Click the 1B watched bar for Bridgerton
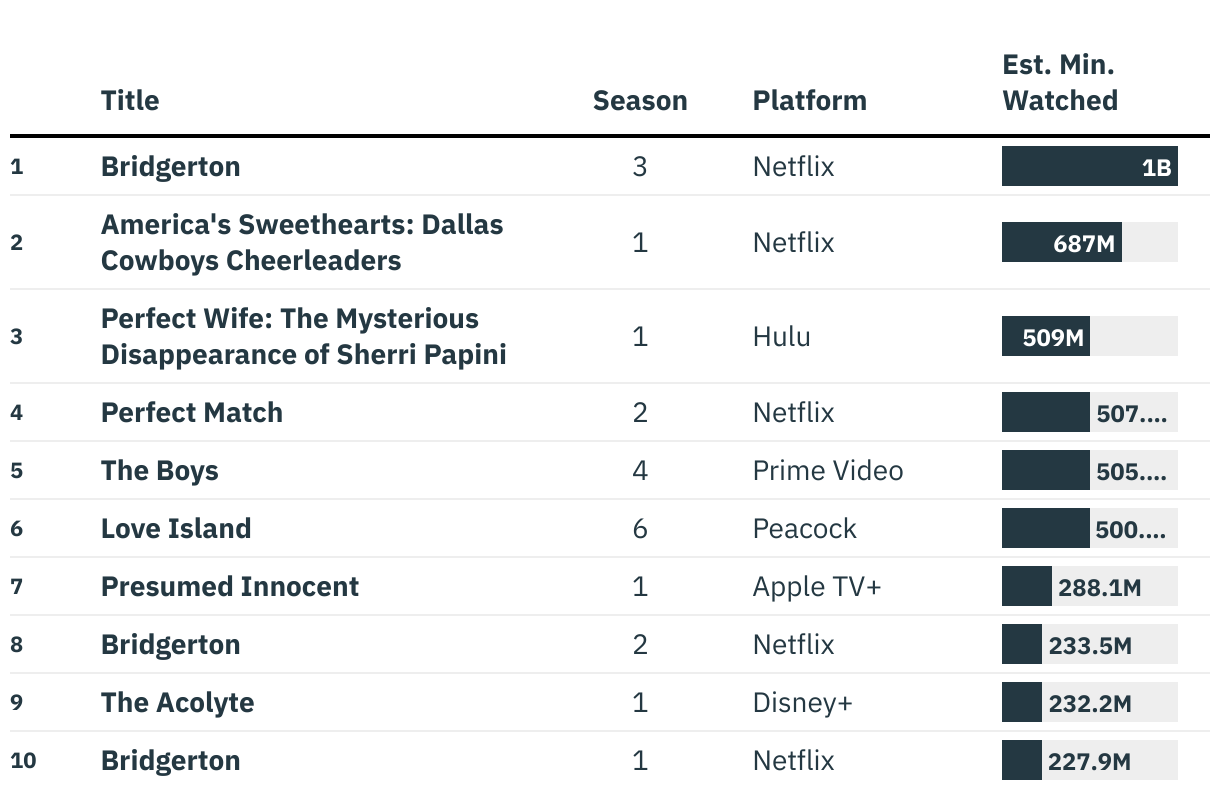This screenshot has width=1220, height=798. [1089, 167]
